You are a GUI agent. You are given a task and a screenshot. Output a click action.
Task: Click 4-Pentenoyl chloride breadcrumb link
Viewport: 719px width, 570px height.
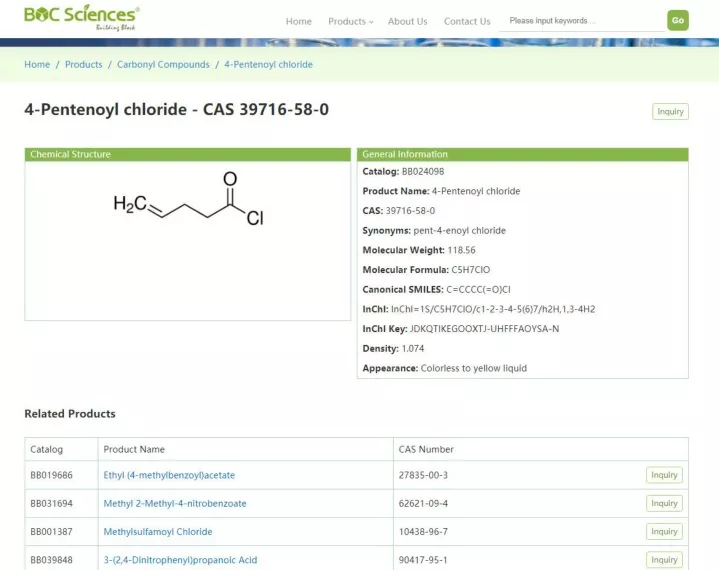pyautogui.click(x=268, y=65)
